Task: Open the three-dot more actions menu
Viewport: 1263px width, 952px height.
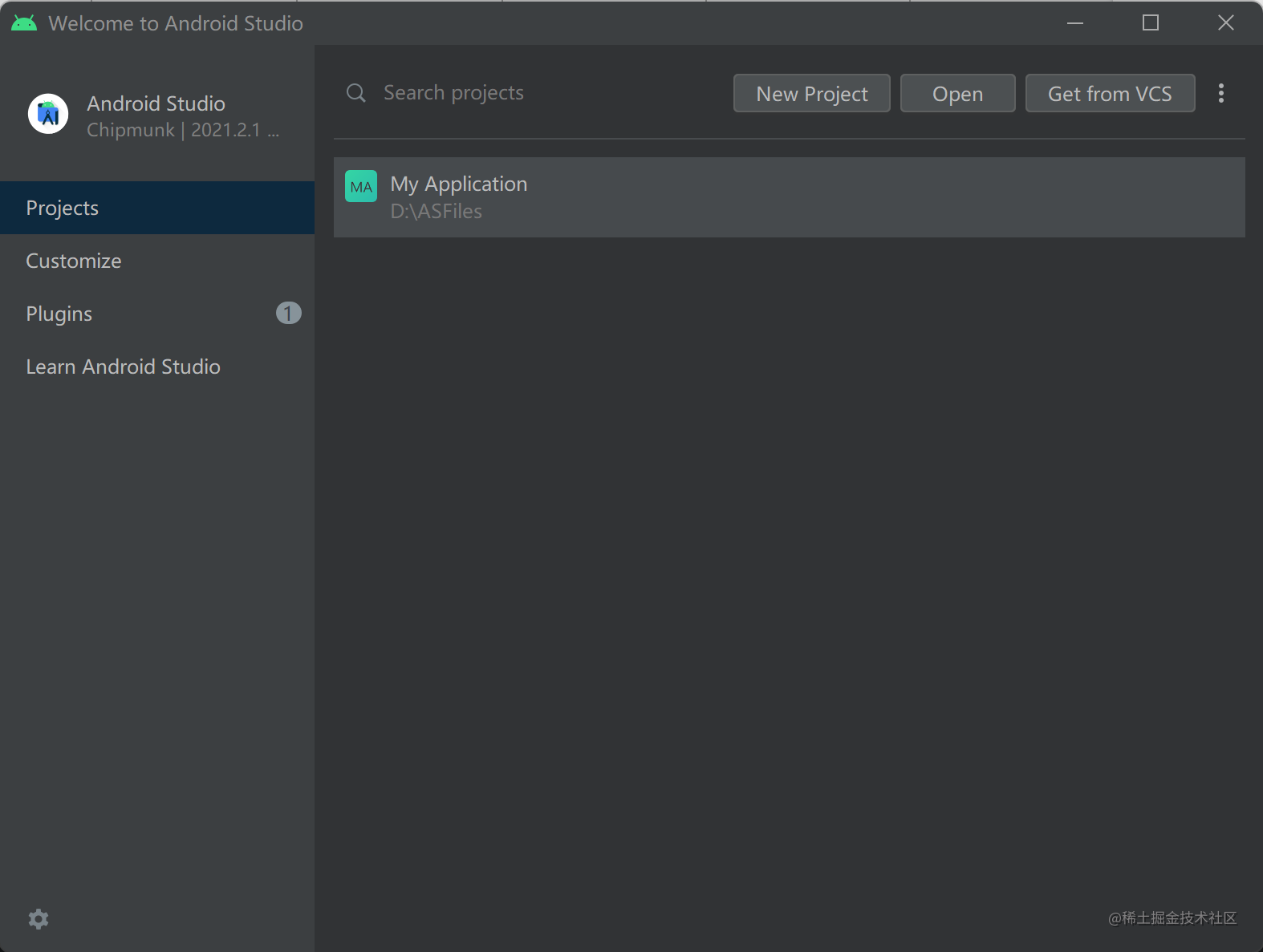Action: tap(1221, 93)
